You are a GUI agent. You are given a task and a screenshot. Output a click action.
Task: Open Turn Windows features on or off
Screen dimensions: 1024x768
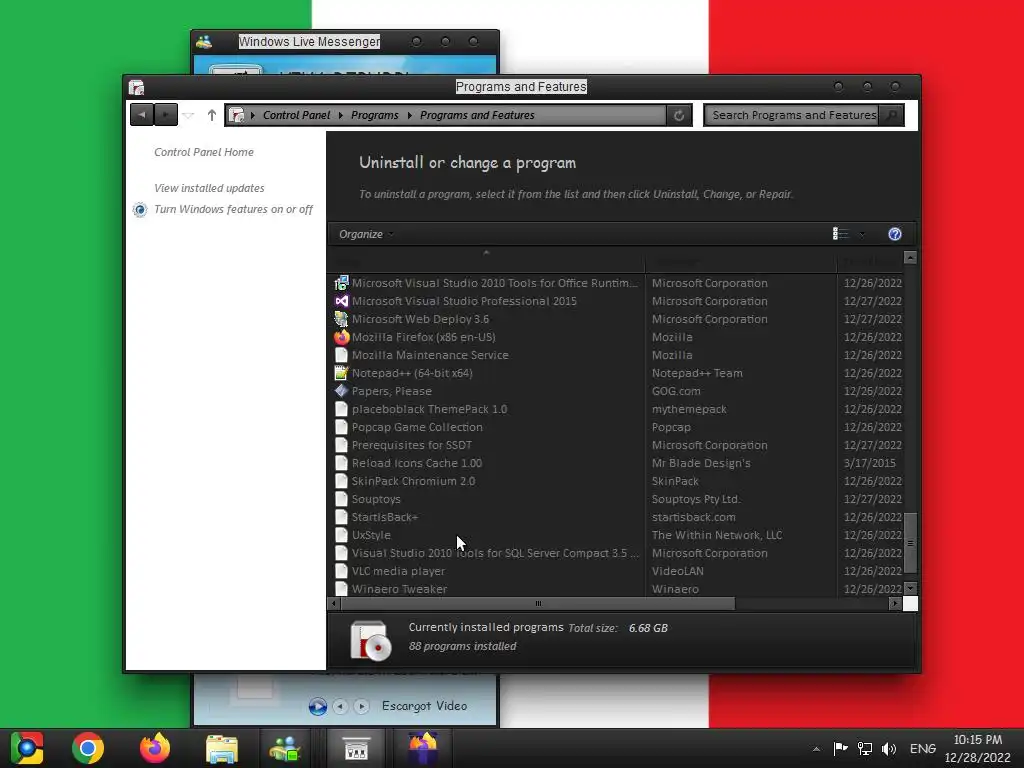click(233, 209)
